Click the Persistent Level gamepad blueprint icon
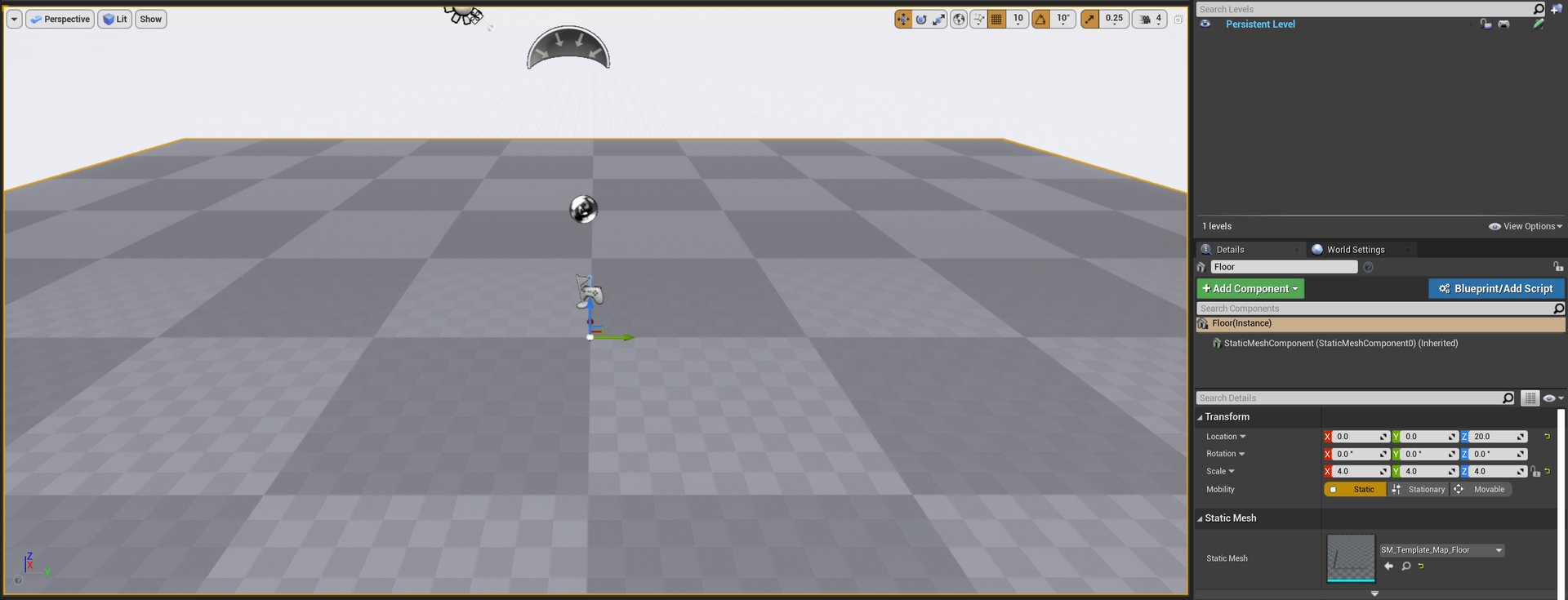The width and height of the screenshot is (1568, 600). click(1503, 24)
